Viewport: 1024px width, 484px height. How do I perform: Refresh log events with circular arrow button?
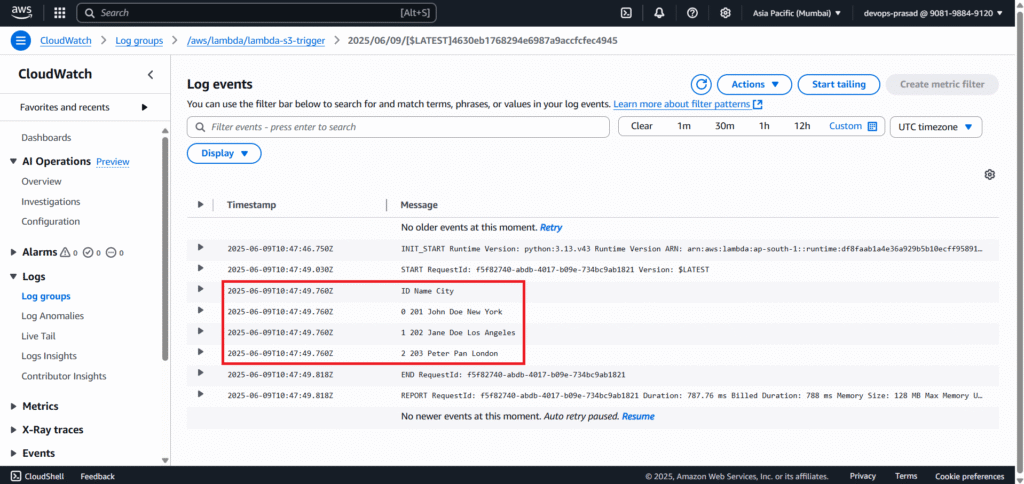701,84
